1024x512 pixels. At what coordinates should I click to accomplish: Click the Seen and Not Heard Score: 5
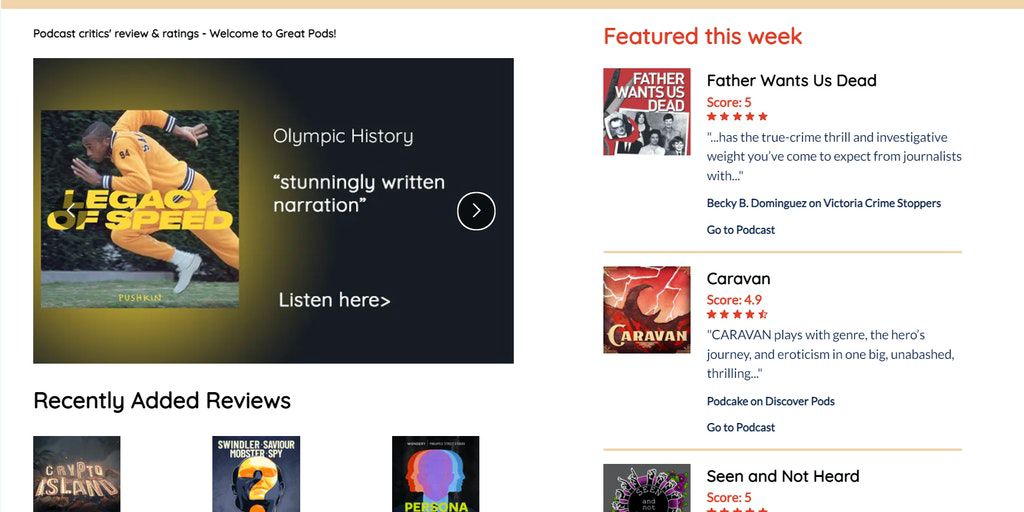click(x=729, y=498)
